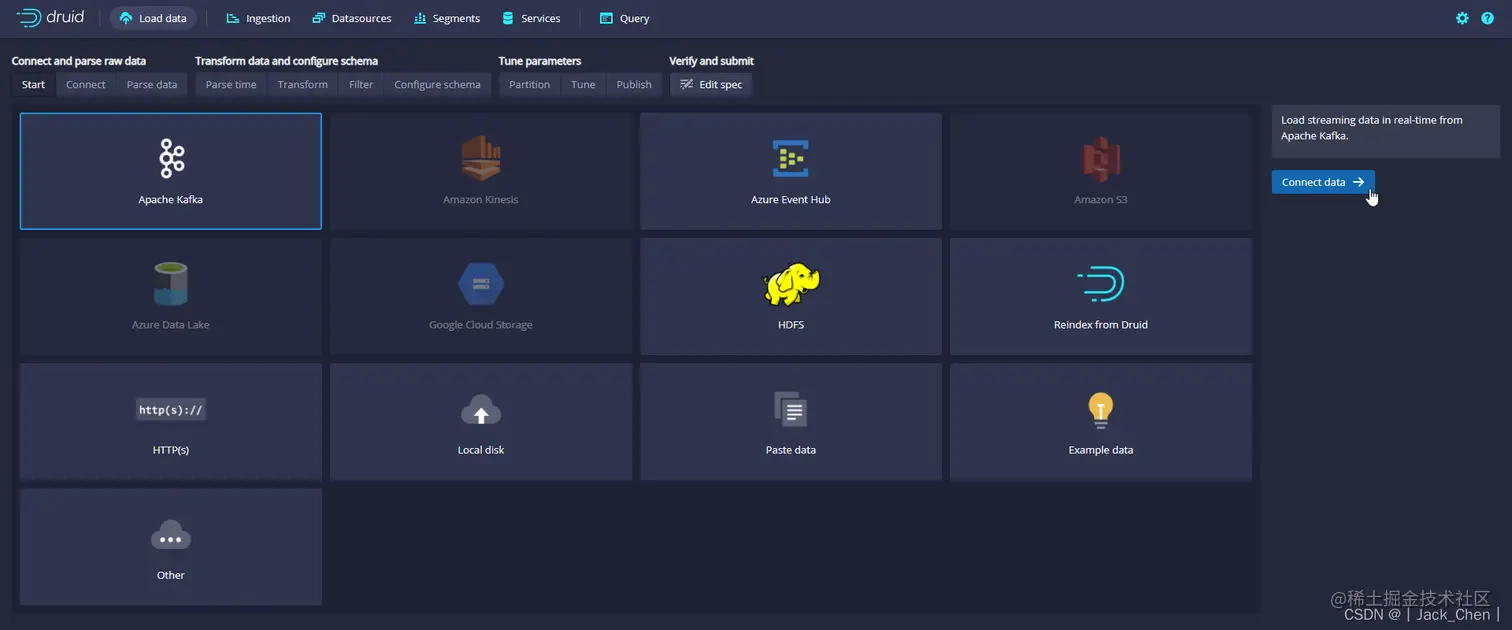Open the Query view
The height and width of the screenshot is (630, 1512).
624,18
